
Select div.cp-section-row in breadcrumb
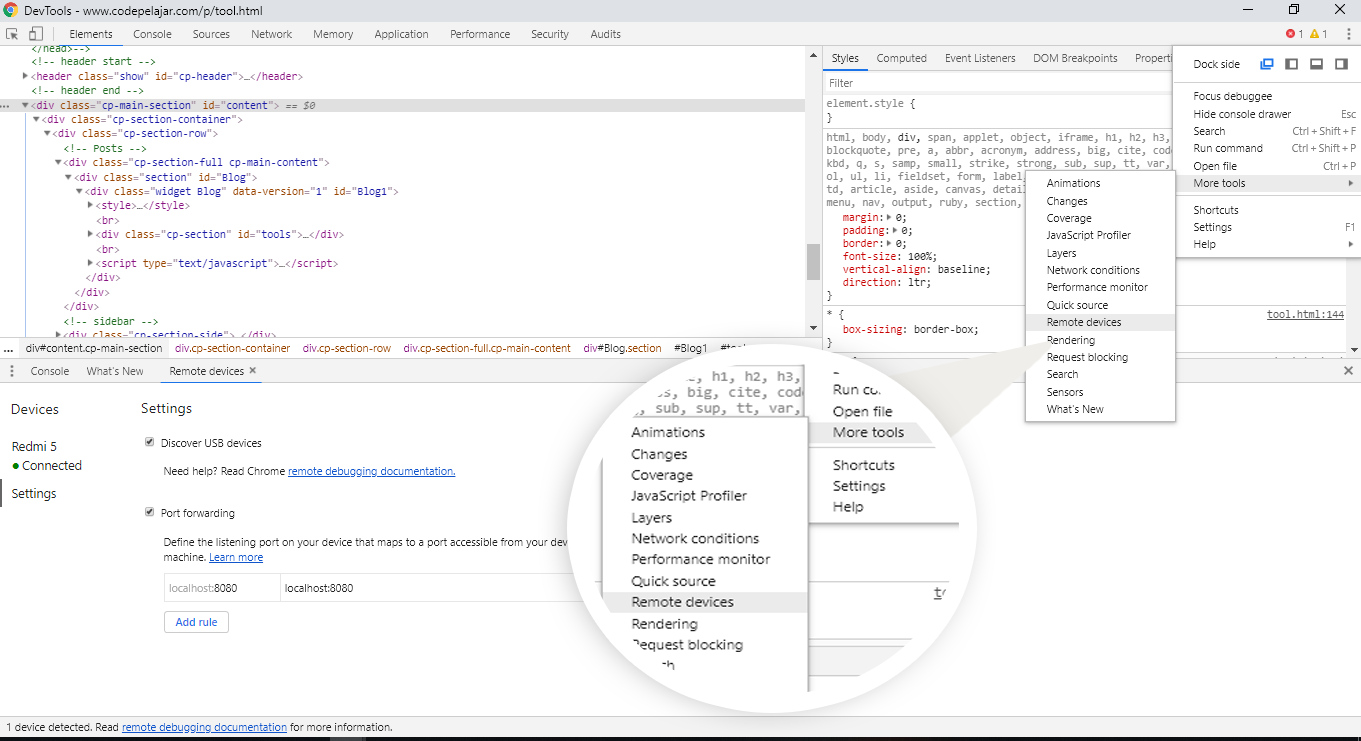pyautogui.click(x=347, y=349)
